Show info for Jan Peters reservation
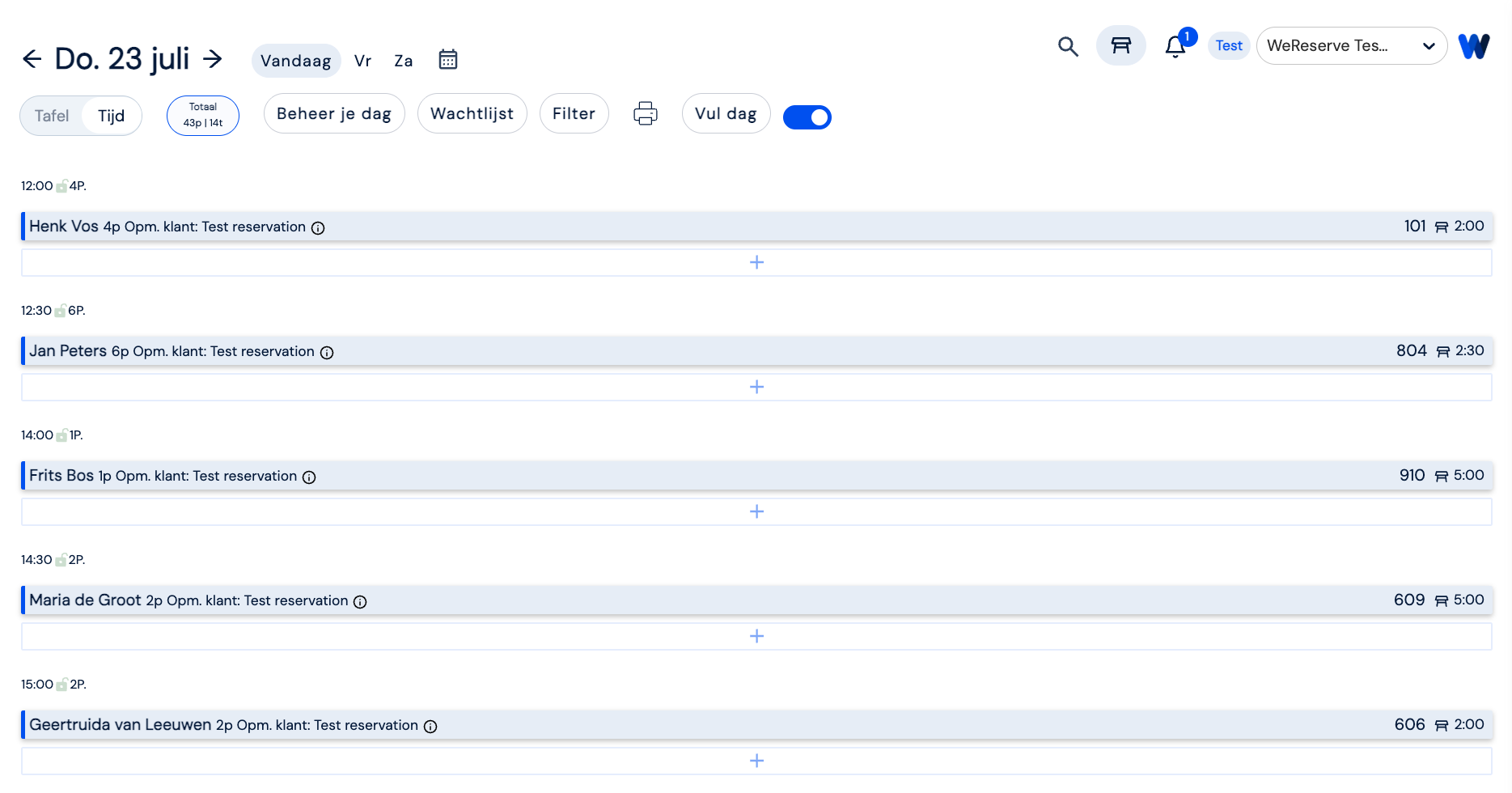This screenshot has height=793, width=1512. [x=327, y=353]
